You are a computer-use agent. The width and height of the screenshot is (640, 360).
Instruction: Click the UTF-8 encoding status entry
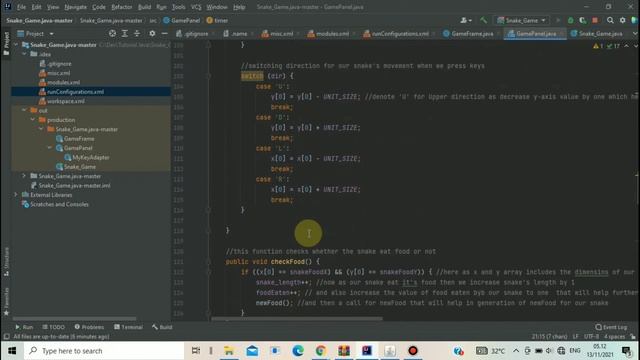click(591, 336)
